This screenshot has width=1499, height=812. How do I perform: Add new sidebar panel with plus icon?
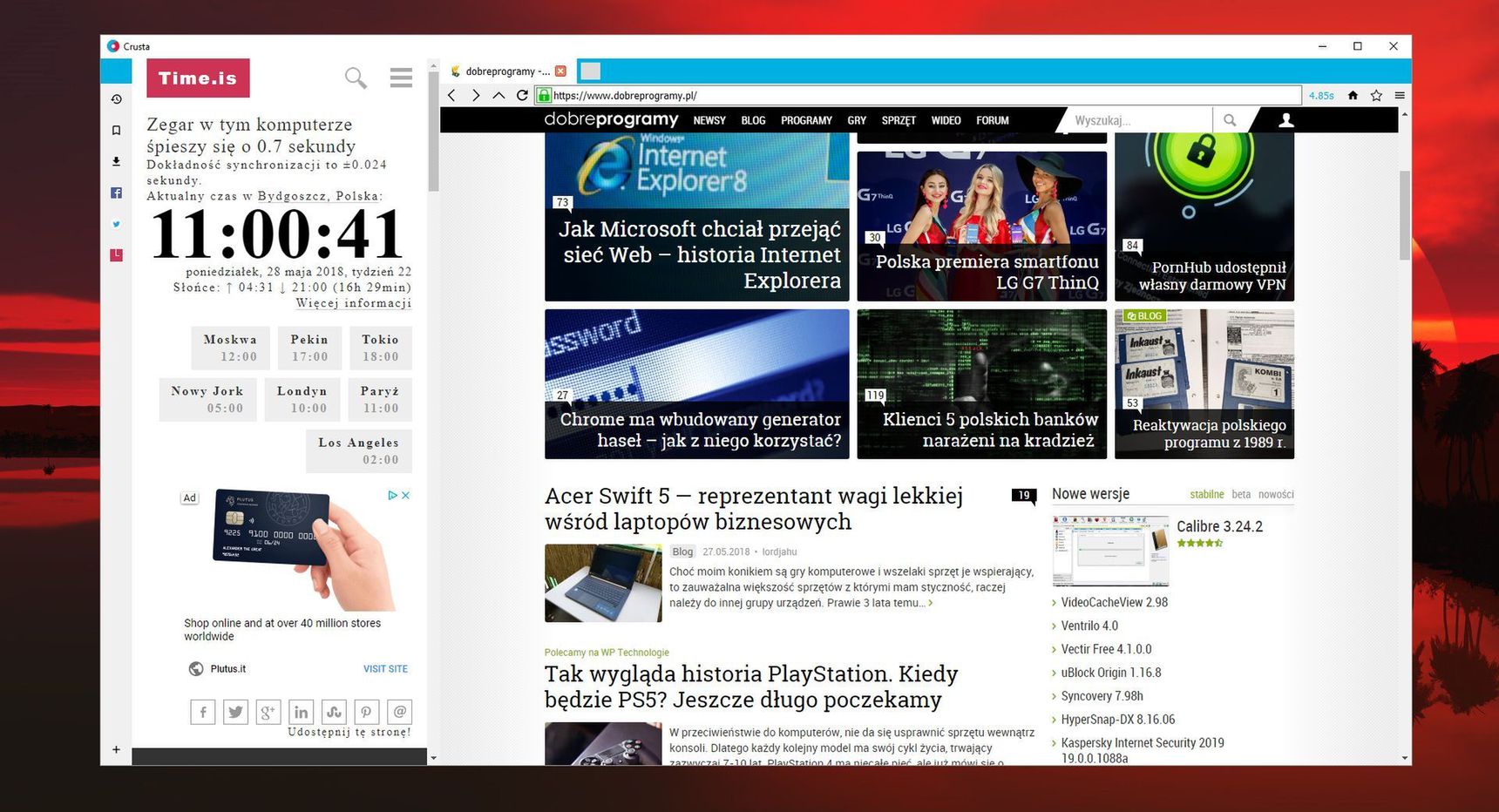coord(116,749)
